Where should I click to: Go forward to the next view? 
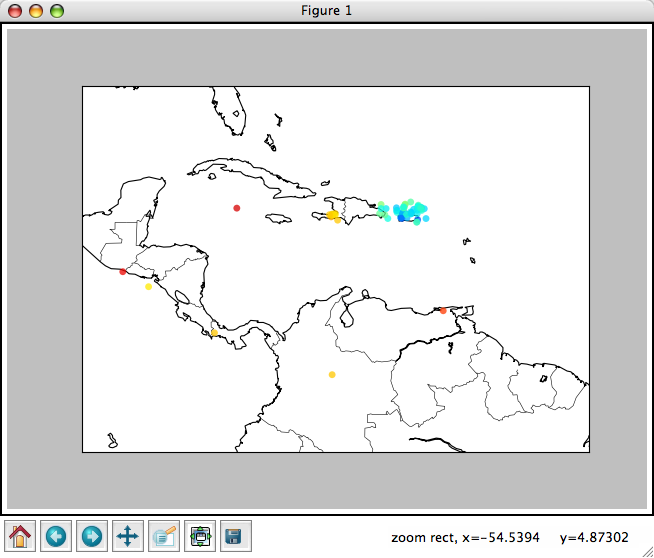pos(92,536)
